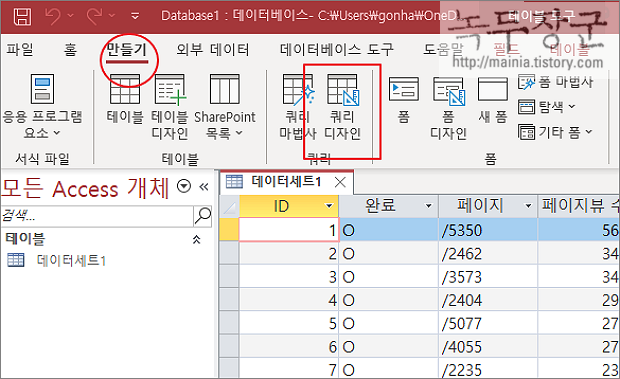Collapse the 테이블 group in navigation pane
Image resolution: width=620 pixels, height=379 pixels.
pyautogui.click(x=197, y=239)
